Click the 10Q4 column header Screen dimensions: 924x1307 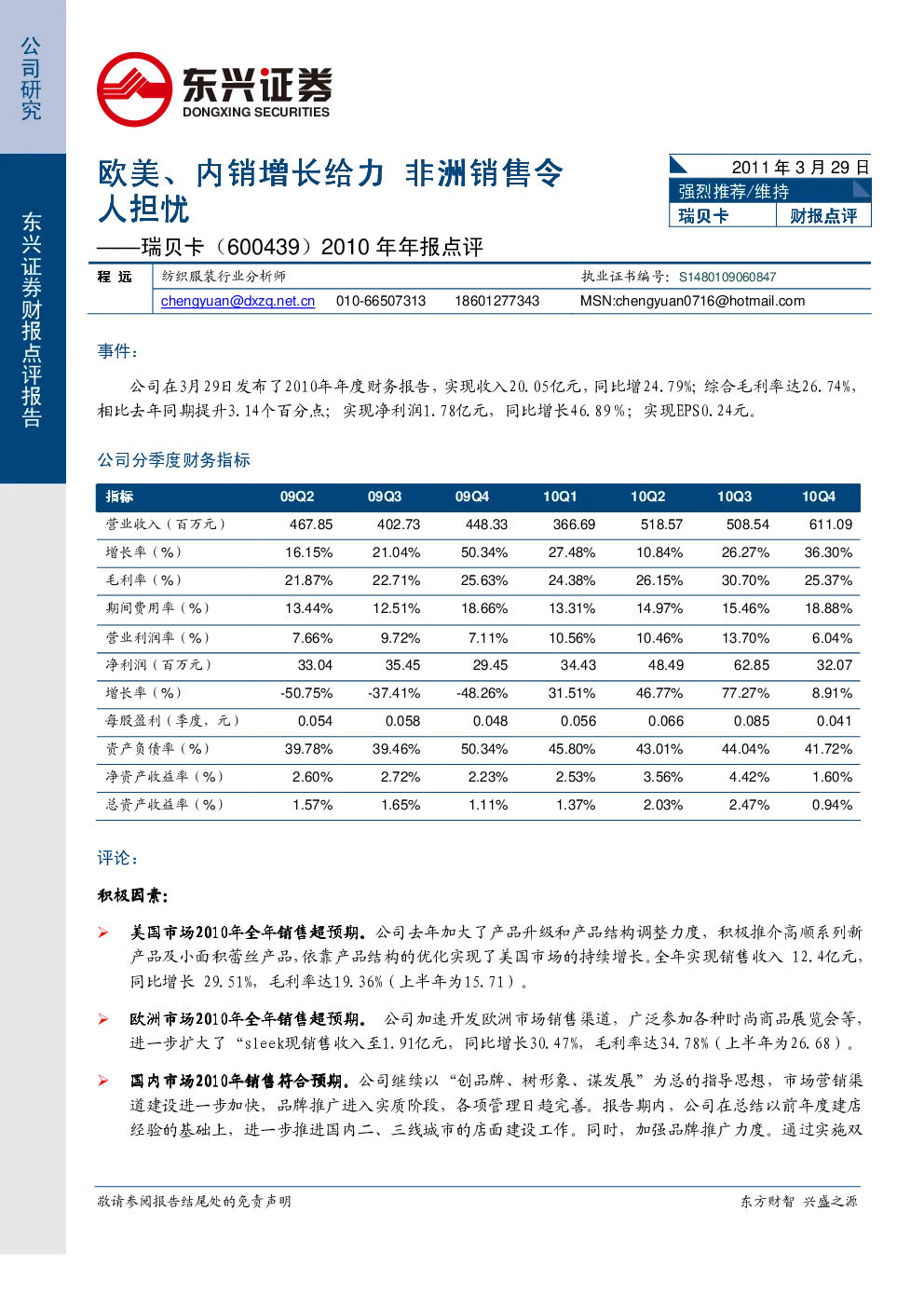click(x=819, y=497)
